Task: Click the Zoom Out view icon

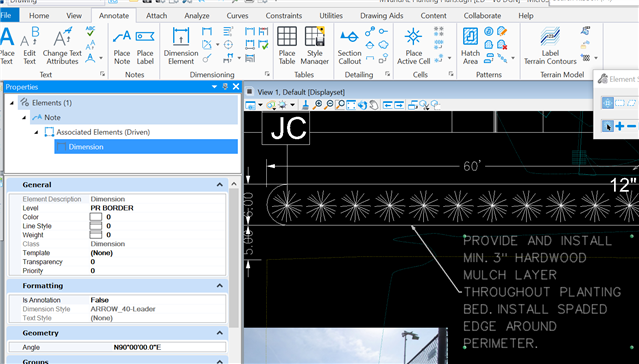Action: [328, 105]
